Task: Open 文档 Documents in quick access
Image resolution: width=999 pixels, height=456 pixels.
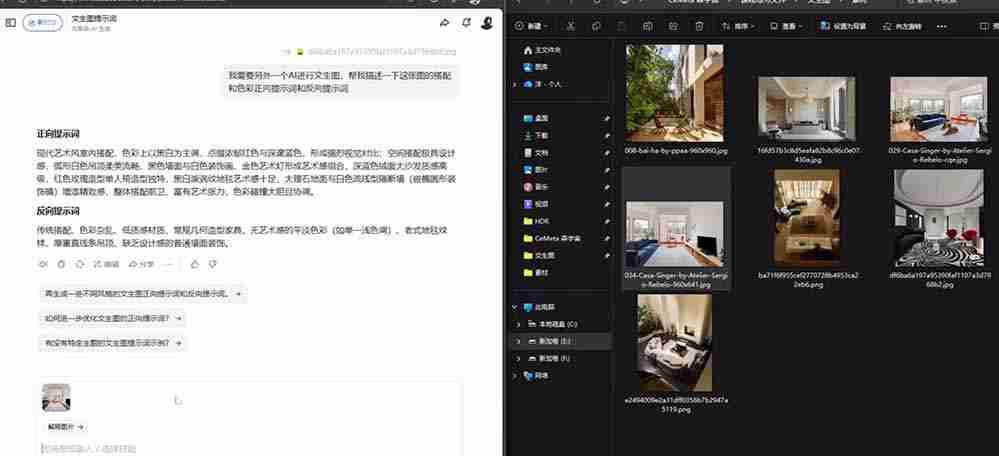Action: tap(536, 153)
